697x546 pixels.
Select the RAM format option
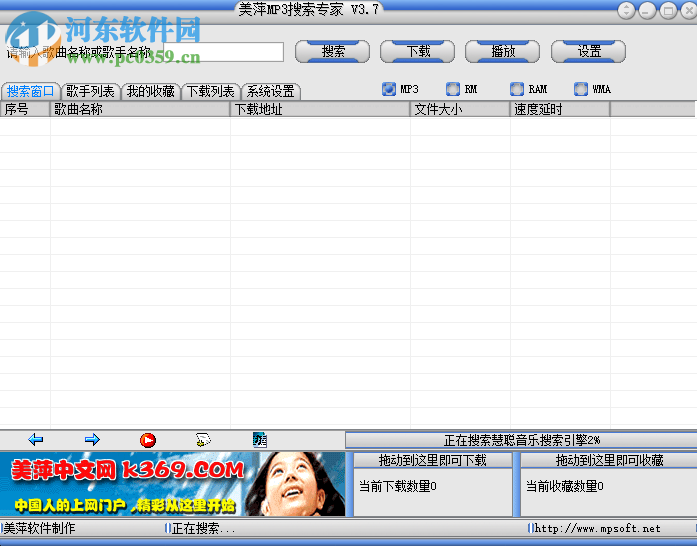(x=517, y=89)
